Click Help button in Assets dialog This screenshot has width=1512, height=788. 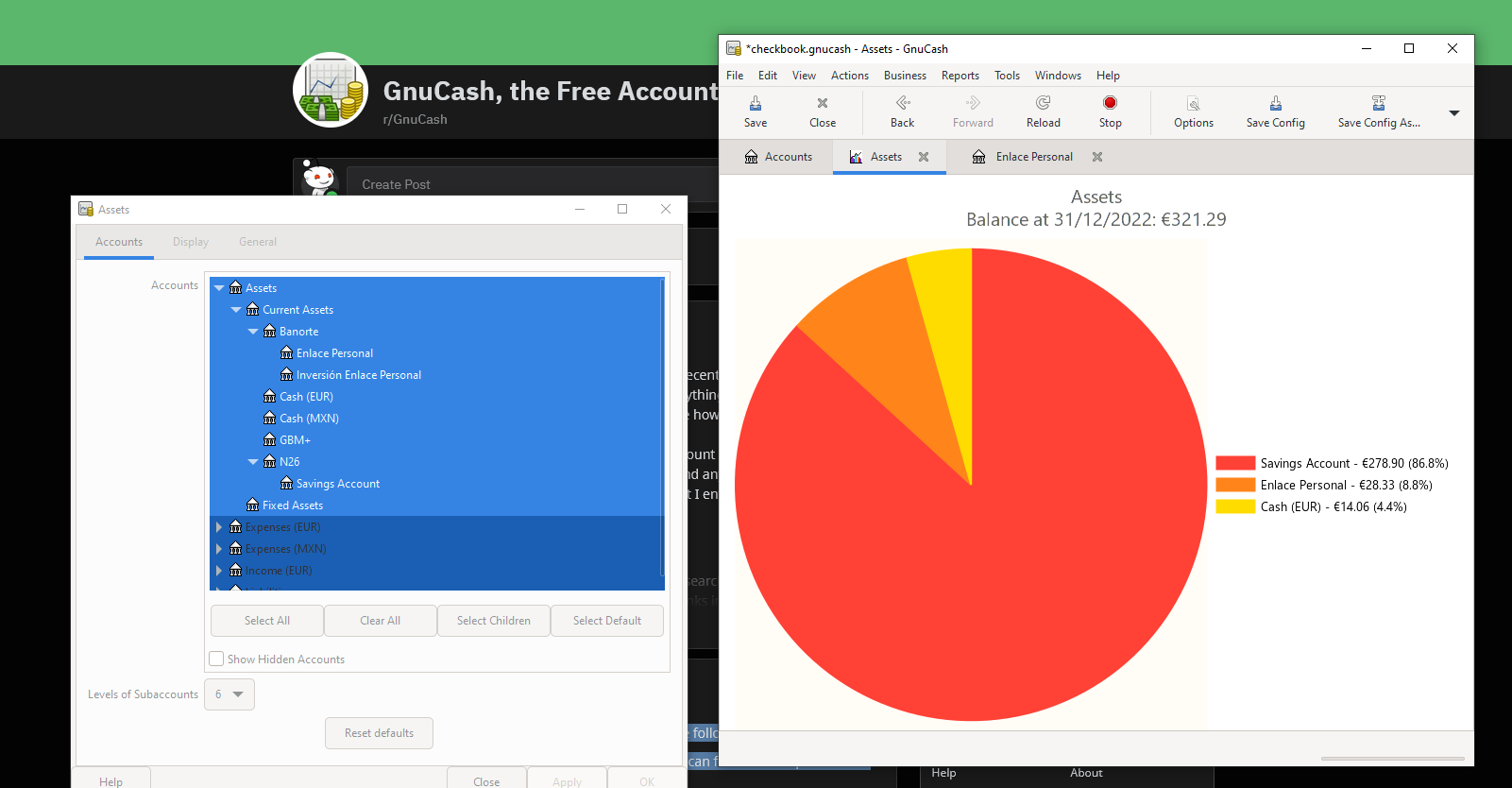(x=111, y=779)
